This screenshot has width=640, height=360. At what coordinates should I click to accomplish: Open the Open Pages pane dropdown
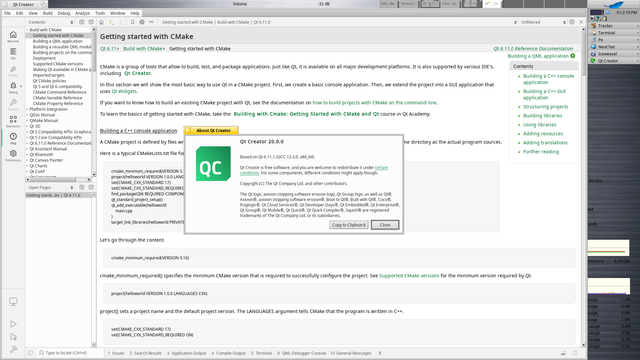click(x=51, y=187)
